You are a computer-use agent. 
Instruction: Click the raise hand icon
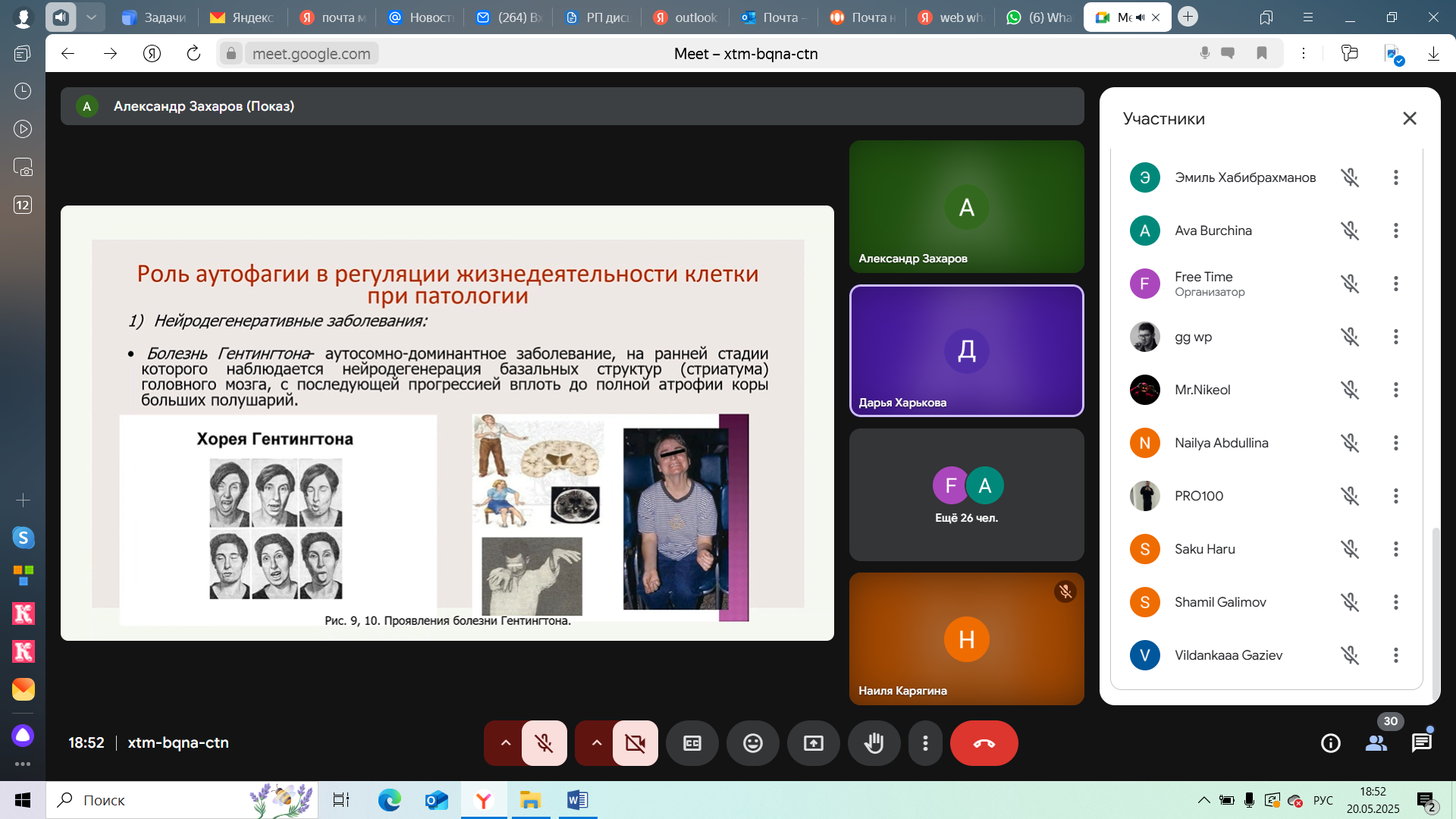click(874, 743)
